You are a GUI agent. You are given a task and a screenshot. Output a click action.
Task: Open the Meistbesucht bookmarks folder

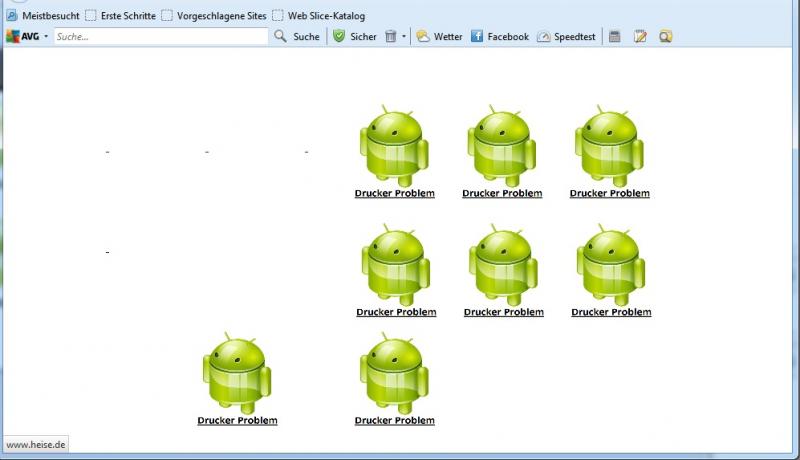click(43, 16)
